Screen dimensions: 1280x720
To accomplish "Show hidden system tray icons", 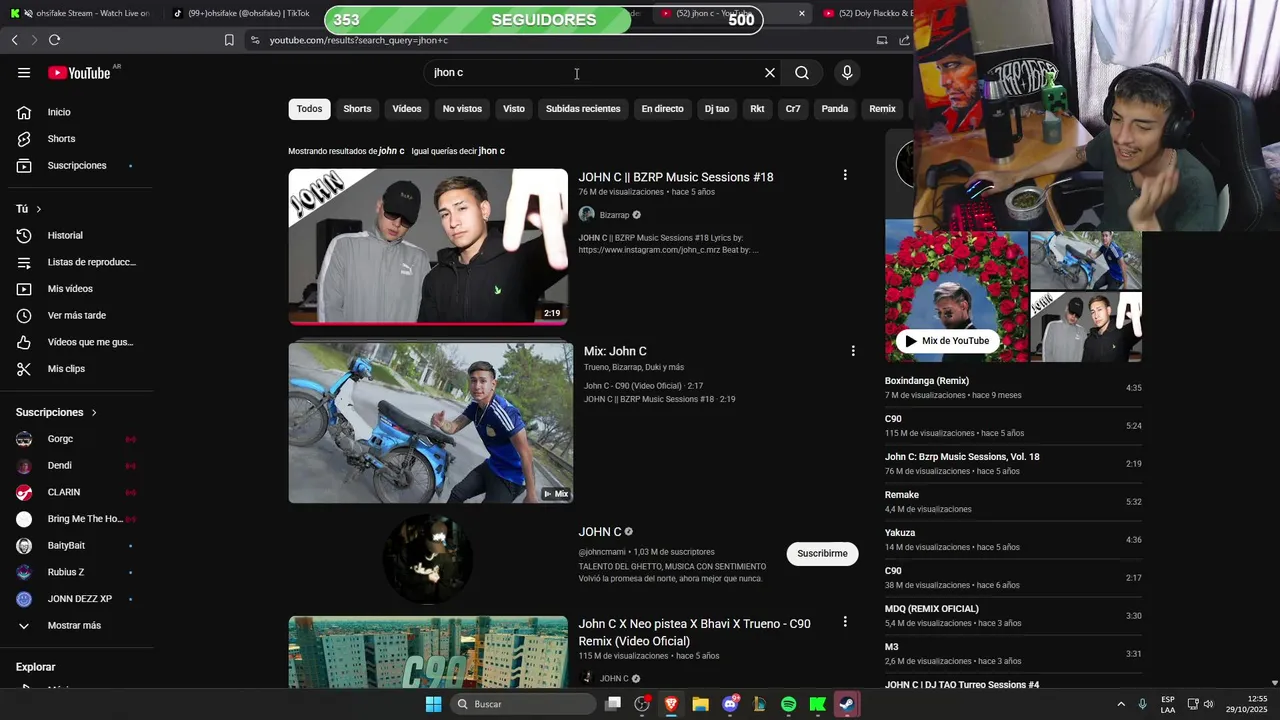I will click(1121, 704).
